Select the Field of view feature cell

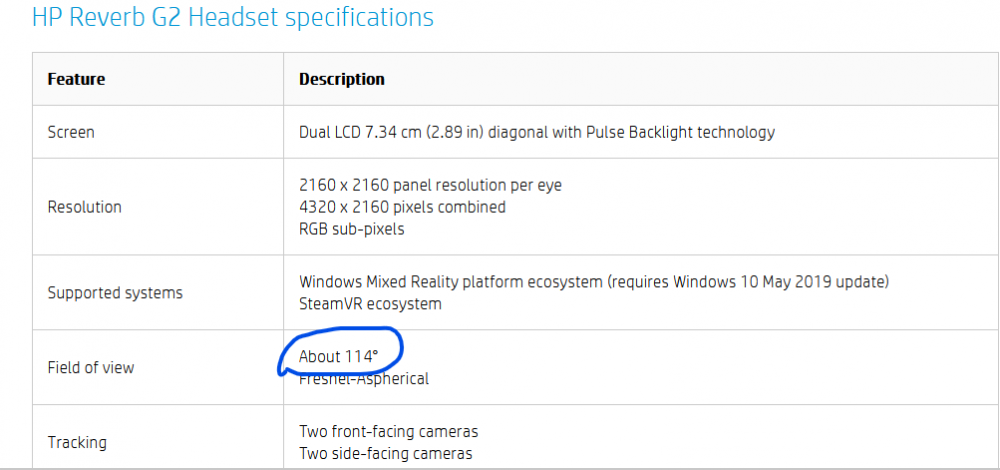(x=90, y=367)
